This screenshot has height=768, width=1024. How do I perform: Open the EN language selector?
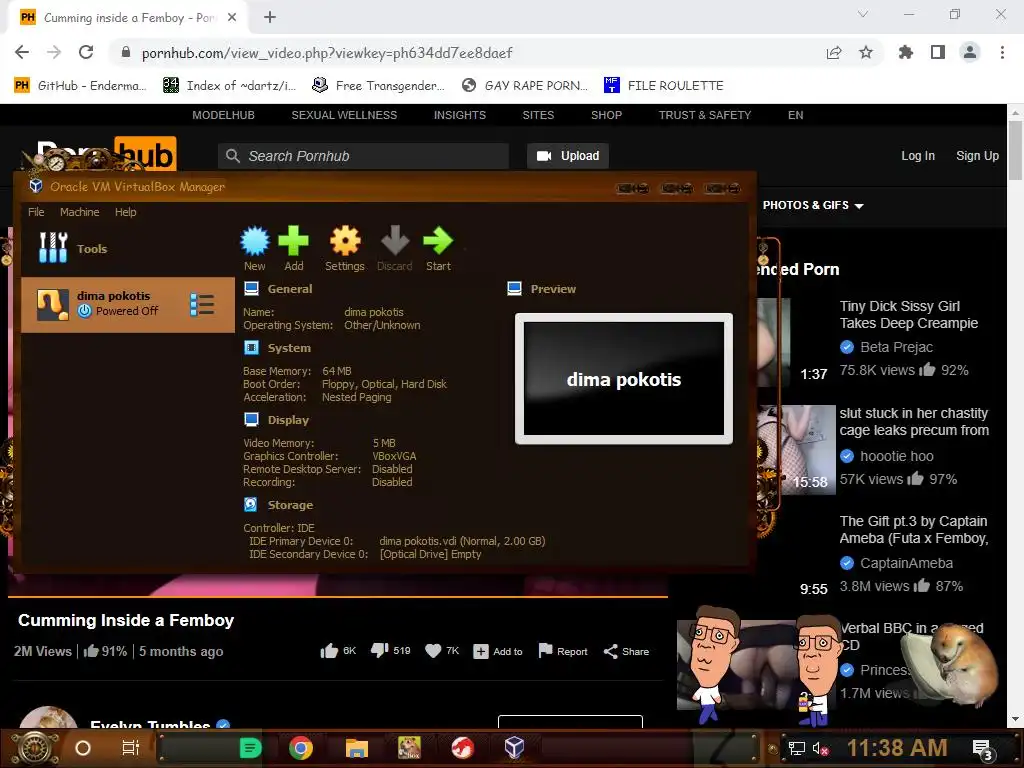795,115
